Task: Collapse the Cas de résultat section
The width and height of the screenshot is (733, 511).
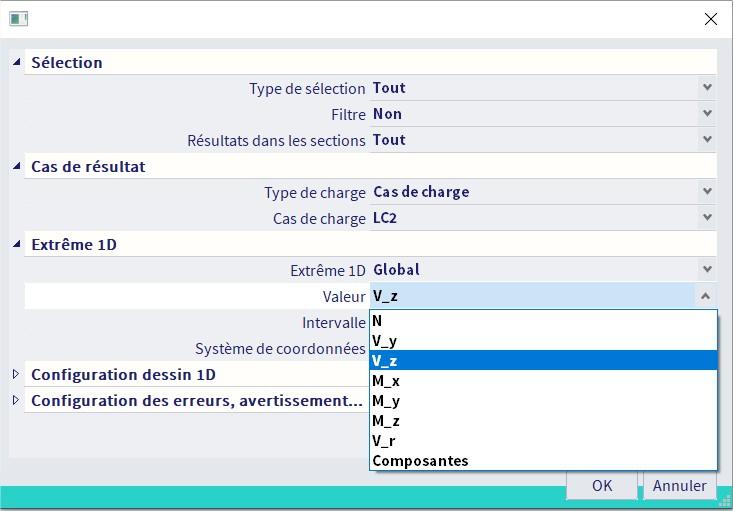Action: [x=16, y=166]
